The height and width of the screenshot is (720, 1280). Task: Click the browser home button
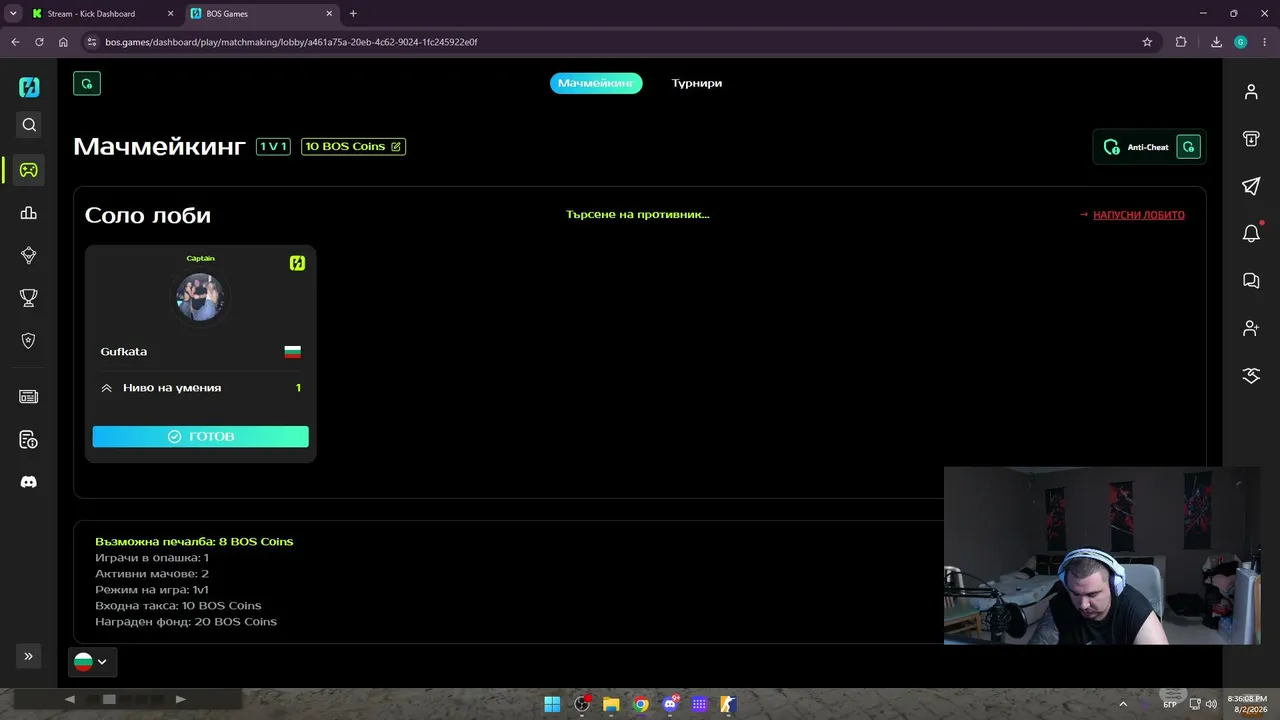coord(63,42)
